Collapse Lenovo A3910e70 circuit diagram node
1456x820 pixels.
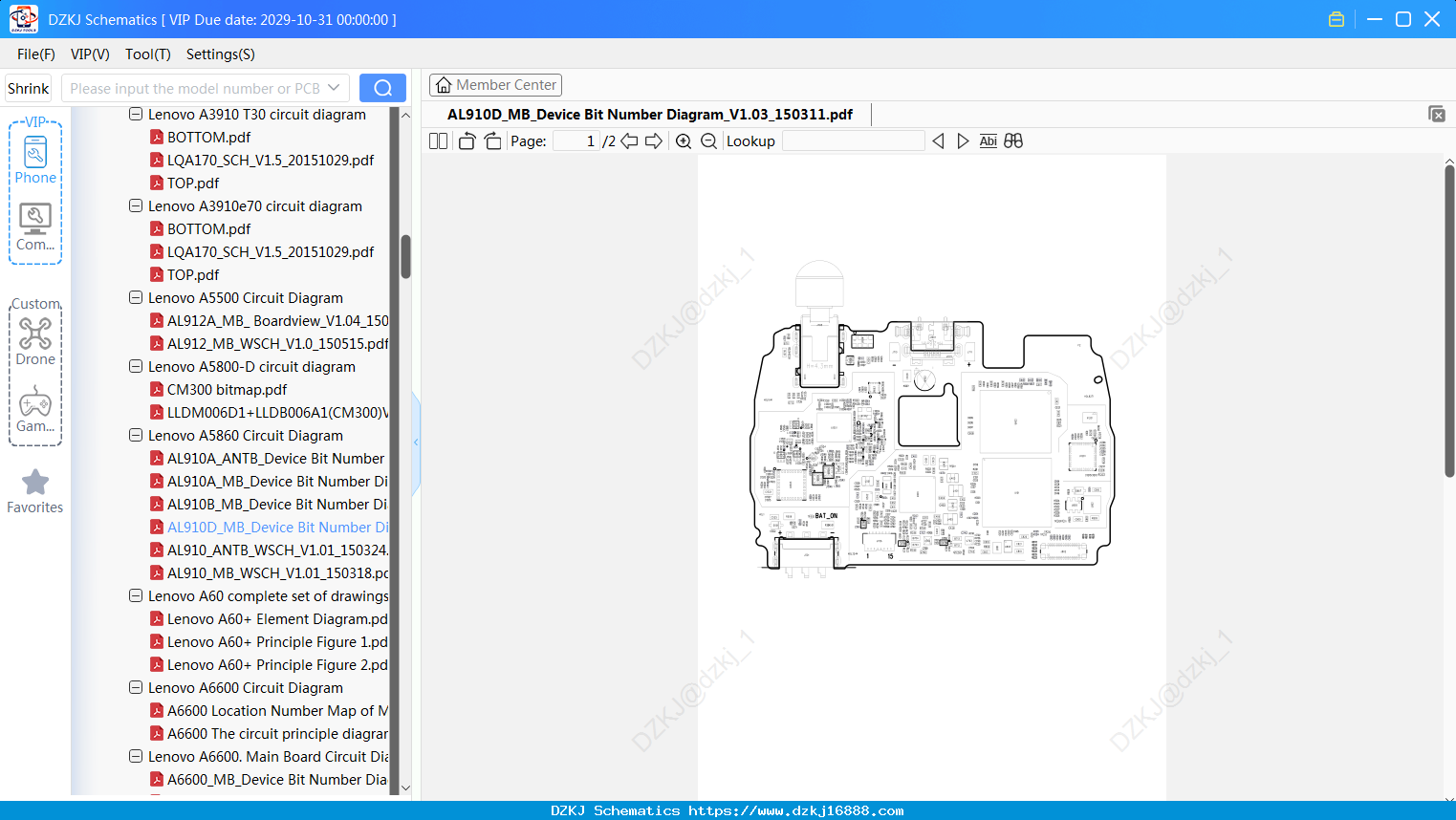(x=136, y=205)
